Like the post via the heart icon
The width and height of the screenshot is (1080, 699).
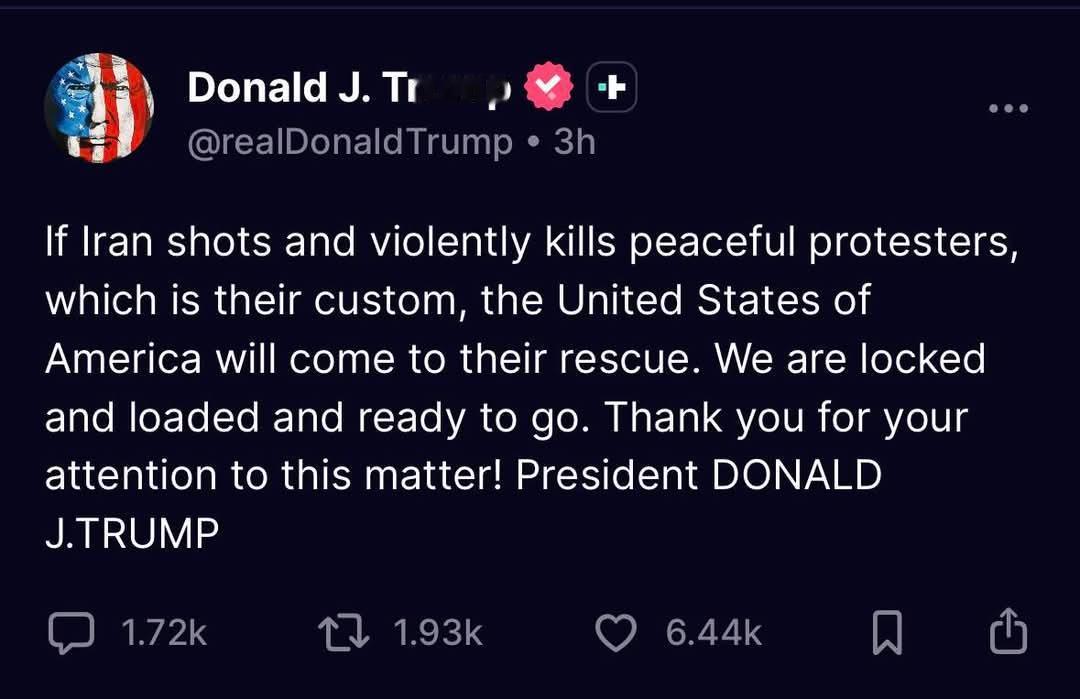tap(617, 630)
